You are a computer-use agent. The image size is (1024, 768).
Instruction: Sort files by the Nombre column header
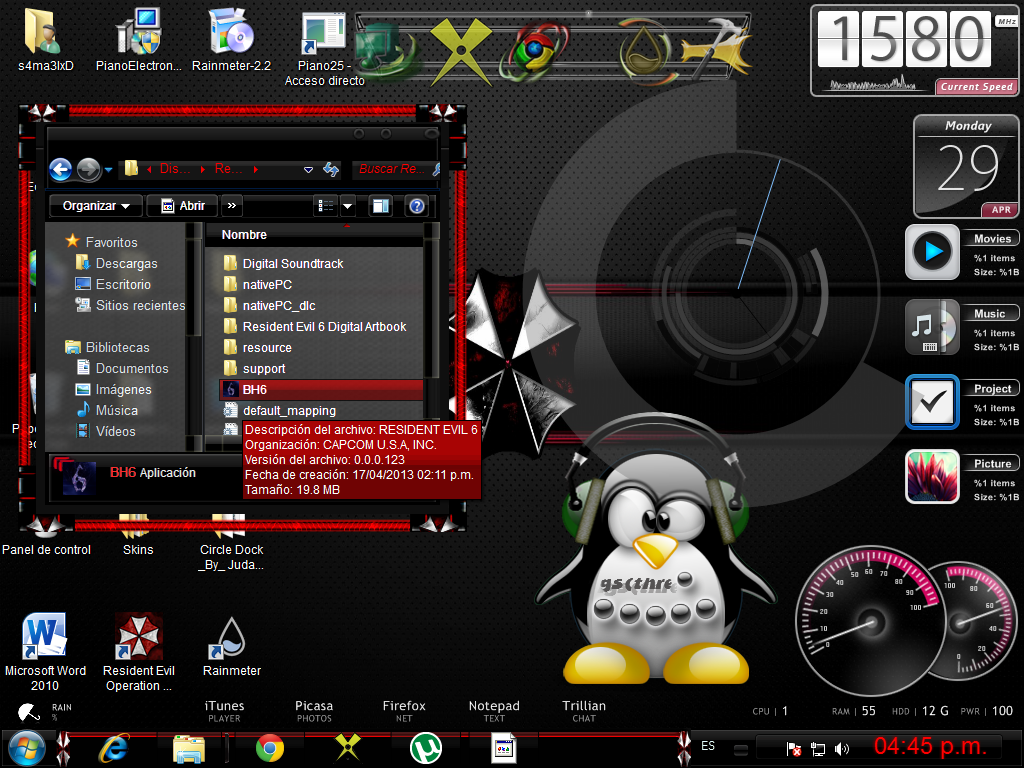click(x=244, y=234)
